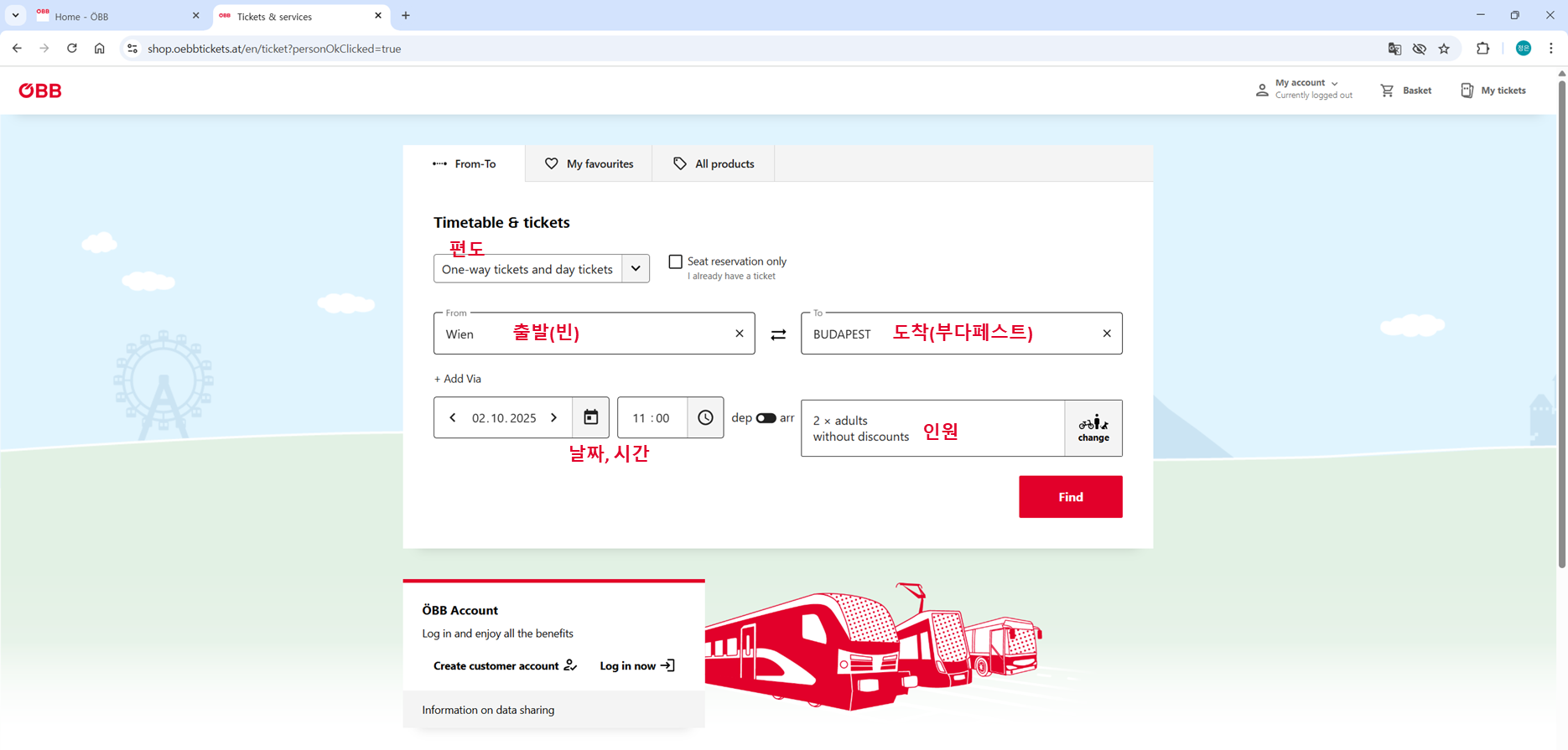Switch to My favourites tab
Image resolution: width=1568 pixels, height=750 pixels.
click(589, 163)
